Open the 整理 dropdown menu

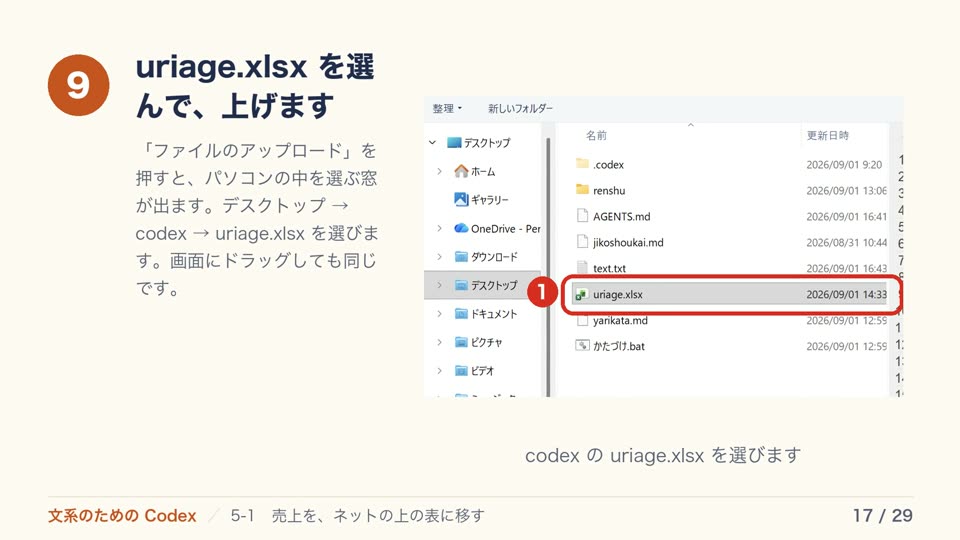pyautogui.click(x=447, y=108)
